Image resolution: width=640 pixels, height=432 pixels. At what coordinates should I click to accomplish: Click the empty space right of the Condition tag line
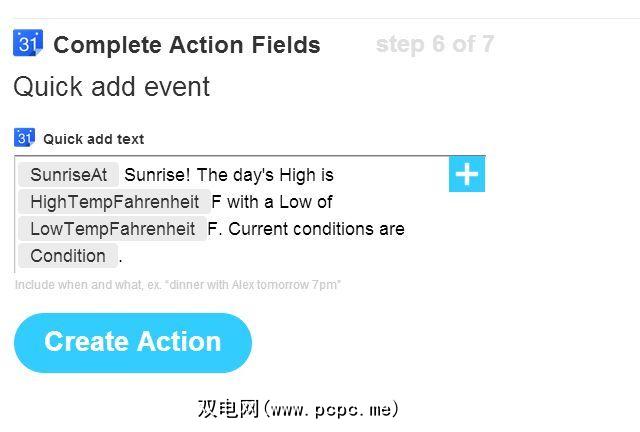pyautogui.click(x=300, y=257)
